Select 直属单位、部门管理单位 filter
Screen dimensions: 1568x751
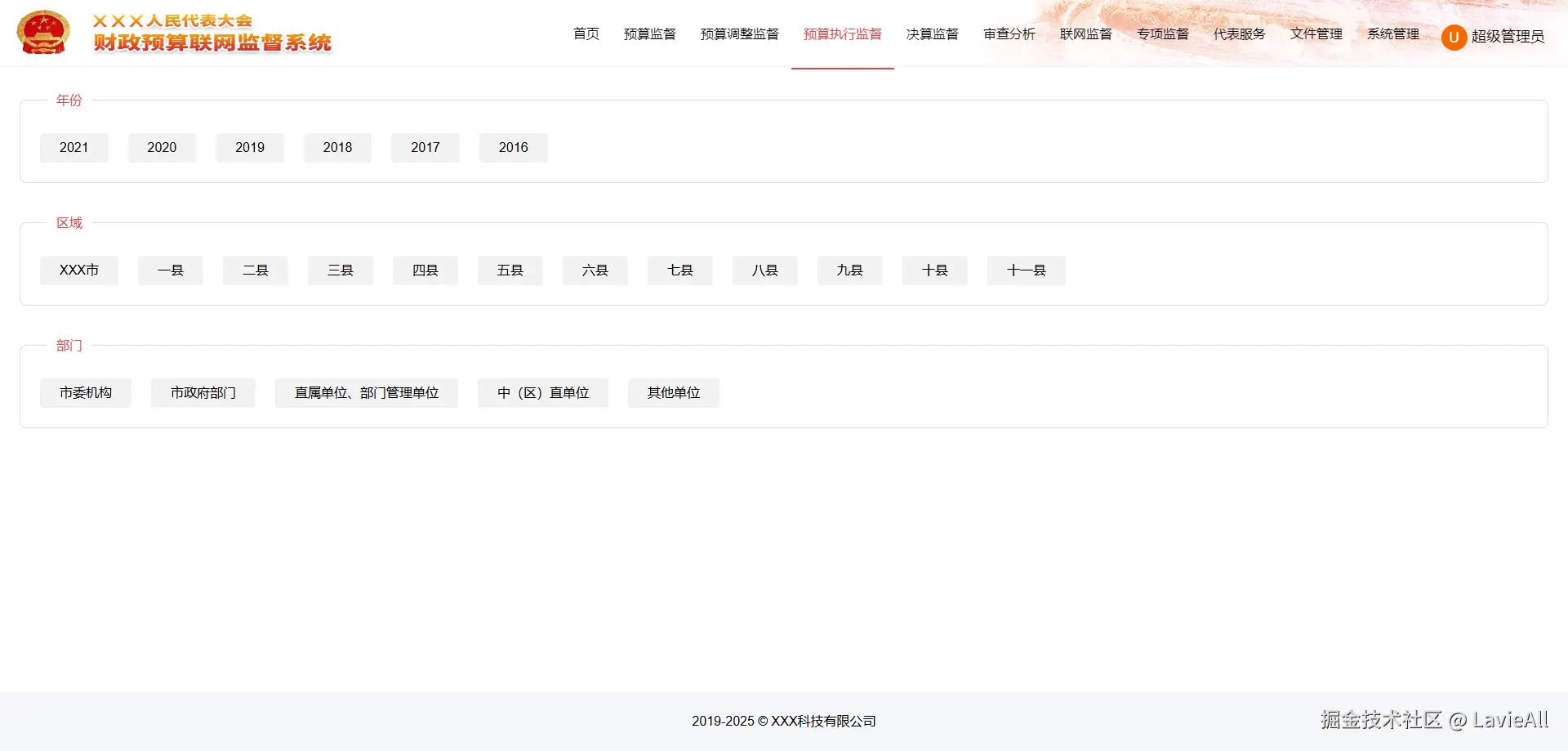pyautogui.click(x=366, y=392)
